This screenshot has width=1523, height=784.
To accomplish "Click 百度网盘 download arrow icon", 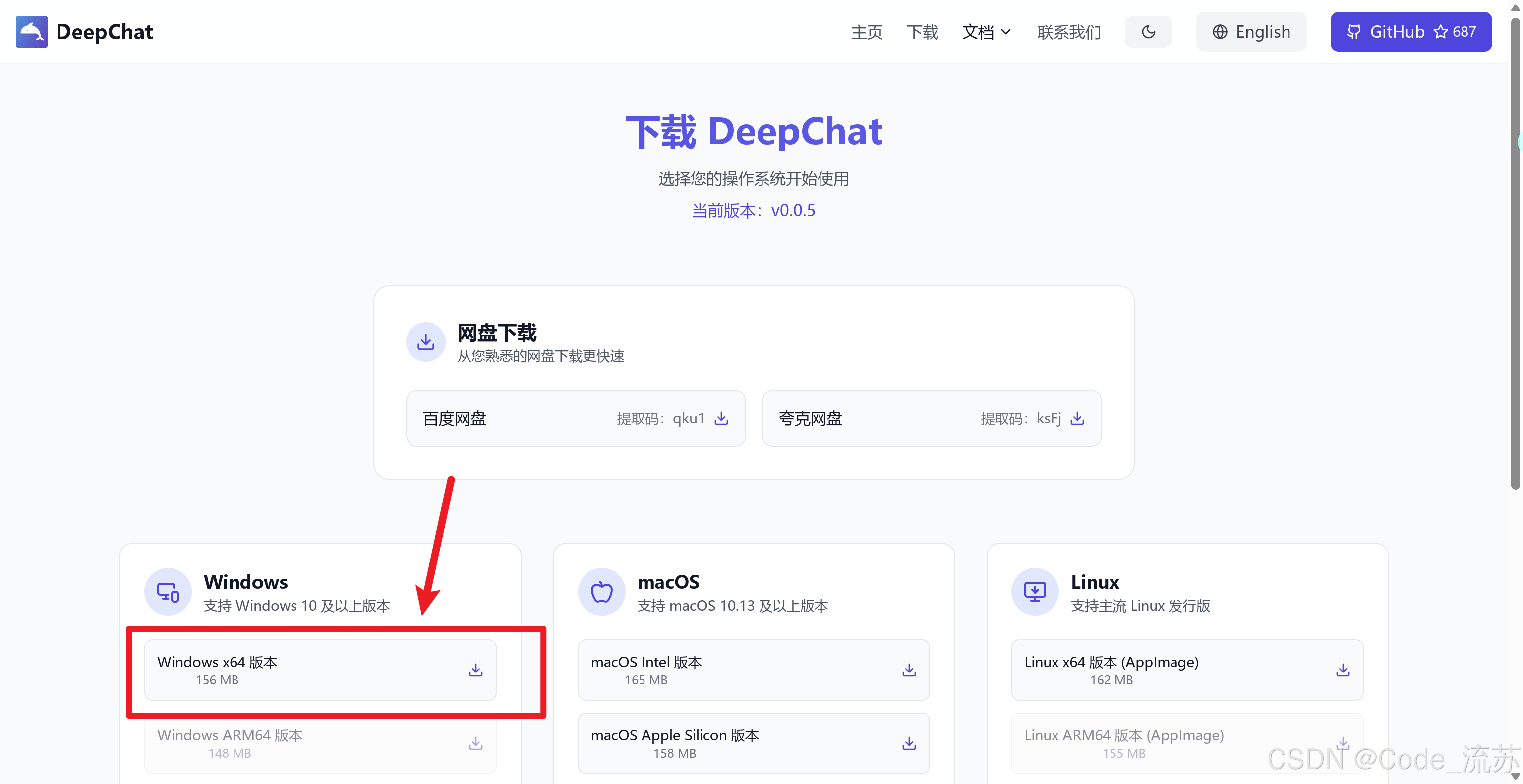I will (721, 418).
